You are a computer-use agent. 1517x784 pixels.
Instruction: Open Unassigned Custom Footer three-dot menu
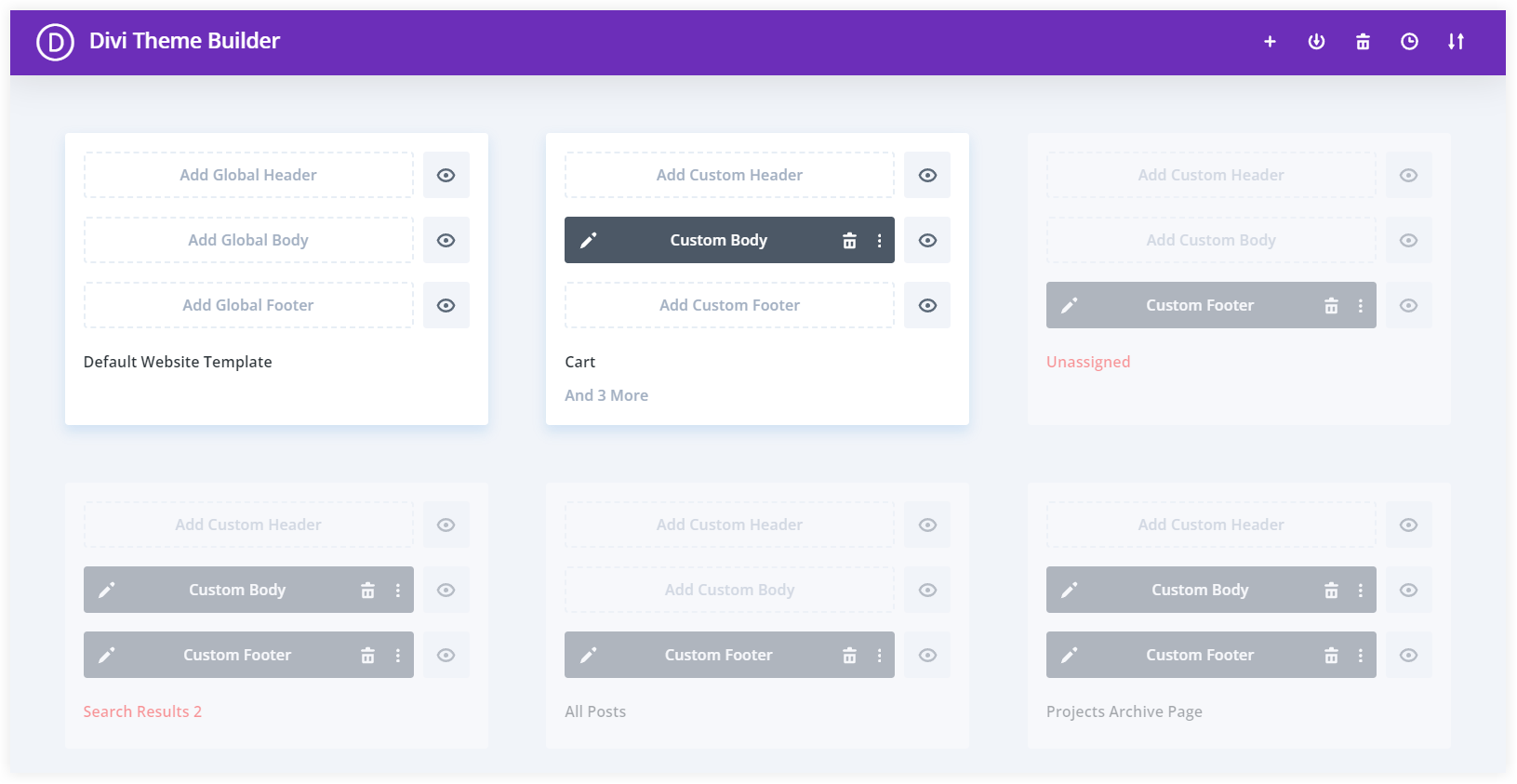[1361, 306]
